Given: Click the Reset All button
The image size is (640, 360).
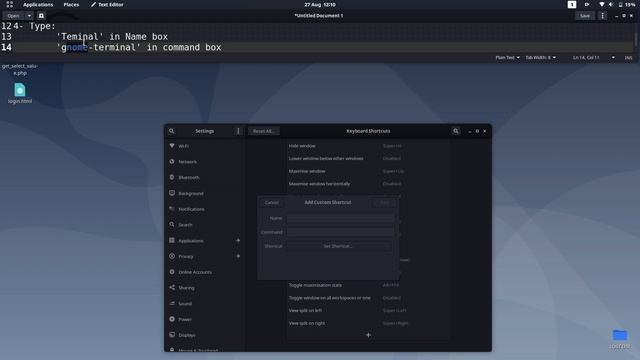Looking at the screenshot, I should [x=264, y=131].
